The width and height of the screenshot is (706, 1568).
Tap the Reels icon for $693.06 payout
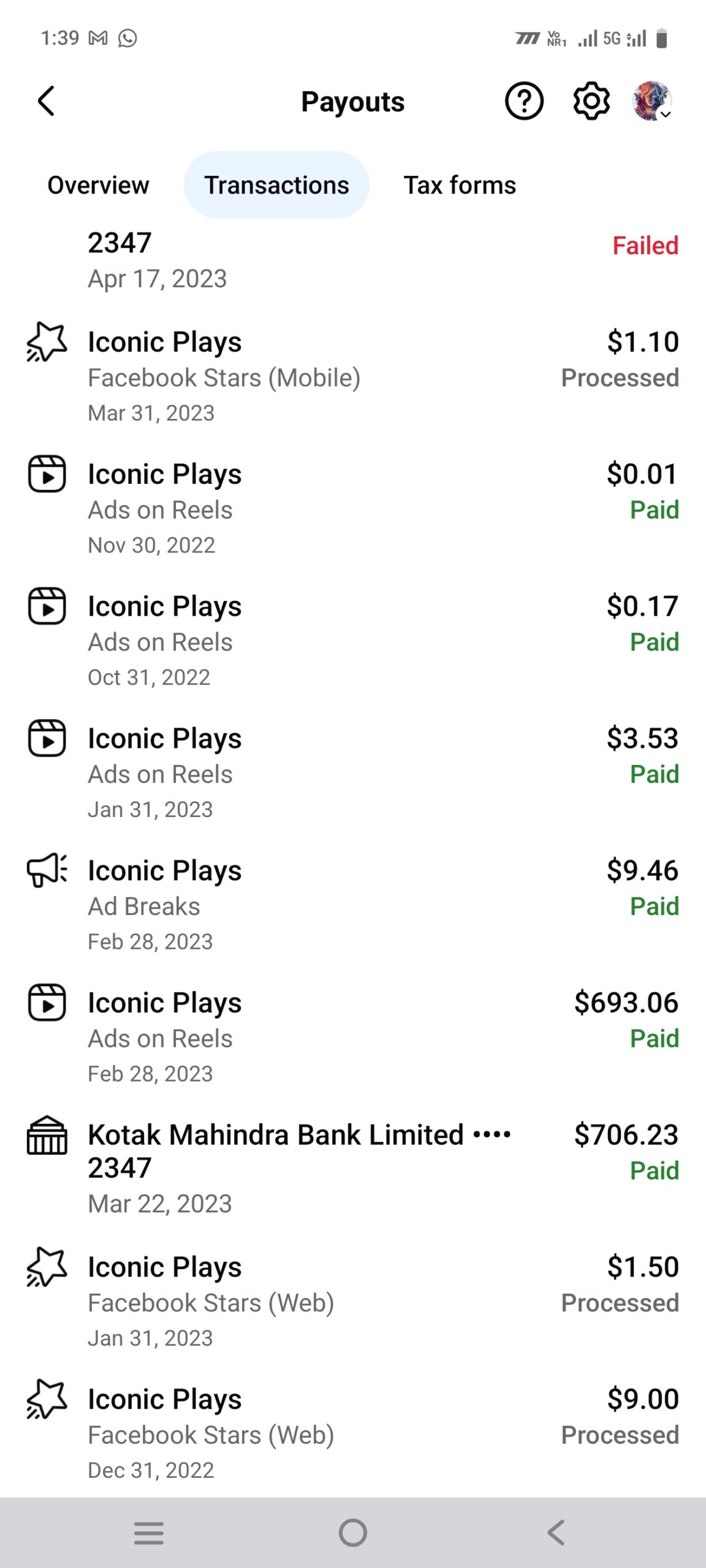coord(47,1003)
